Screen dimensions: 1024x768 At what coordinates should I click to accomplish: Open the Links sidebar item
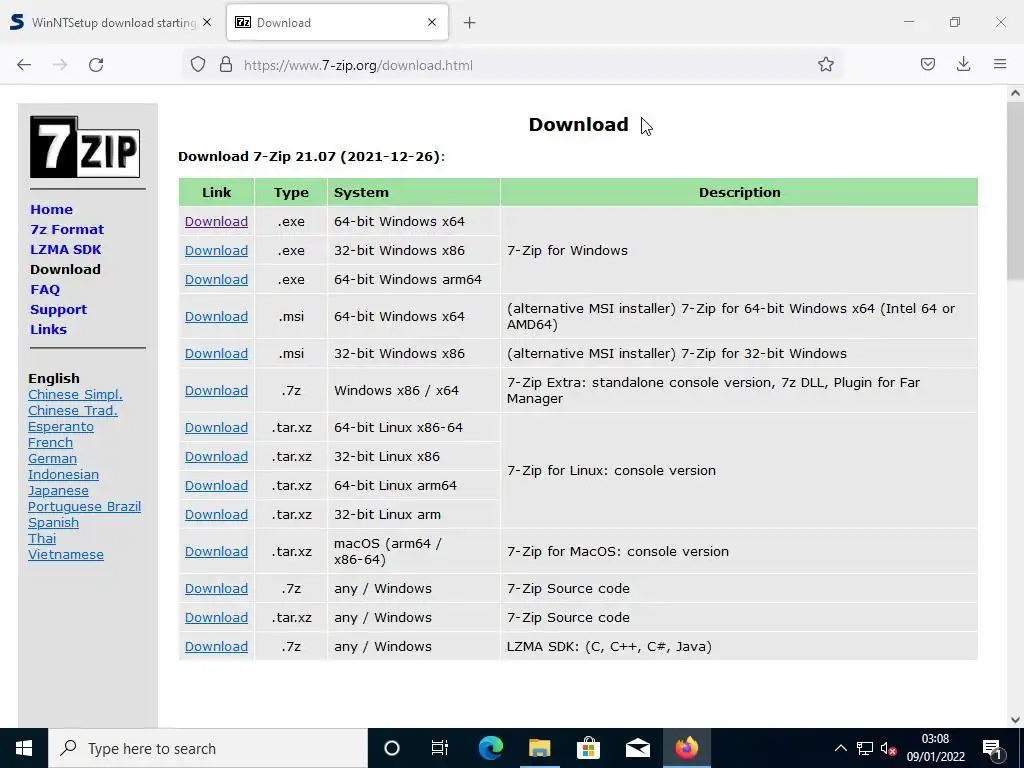[x=48, y=330]
